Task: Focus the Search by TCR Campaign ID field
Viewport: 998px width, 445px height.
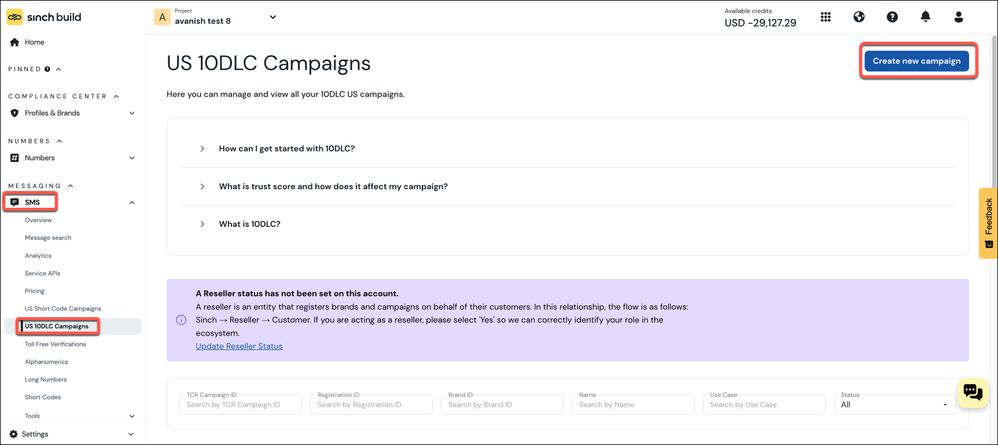Action: click(x=241, y=404)
